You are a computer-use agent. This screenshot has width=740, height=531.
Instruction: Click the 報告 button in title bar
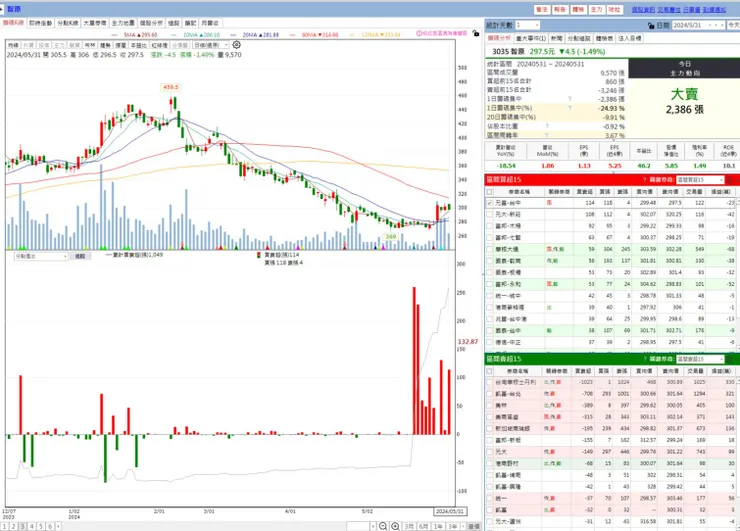(560, 9)
